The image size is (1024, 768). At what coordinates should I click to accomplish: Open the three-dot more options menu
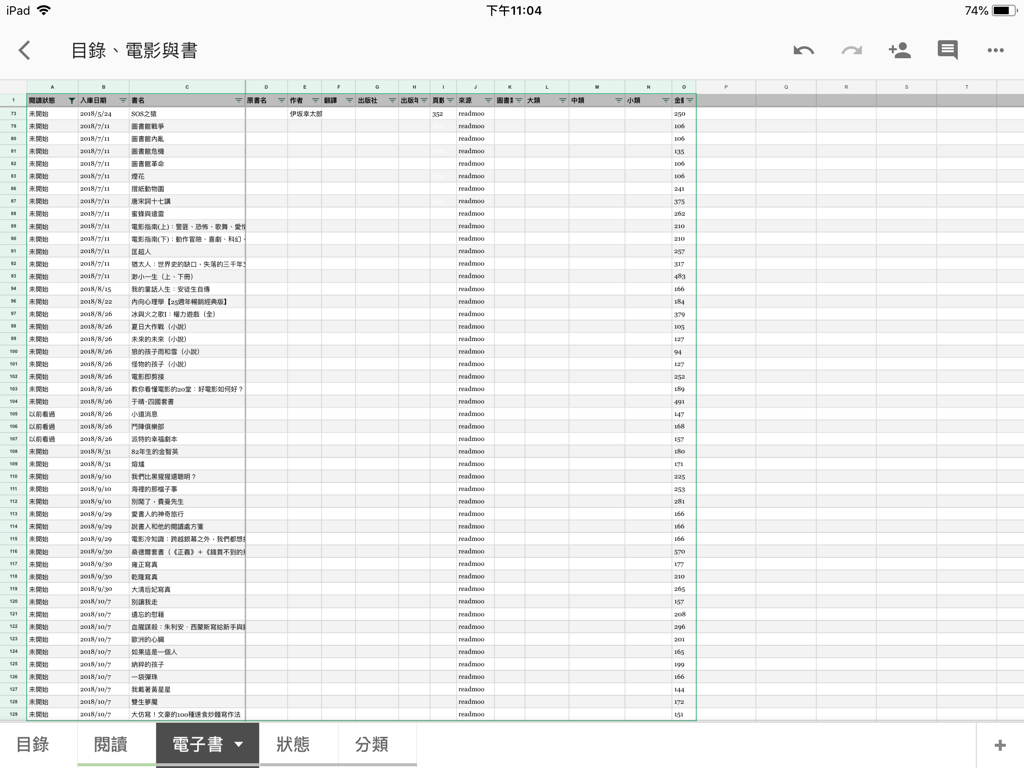[x=995, y=50]
